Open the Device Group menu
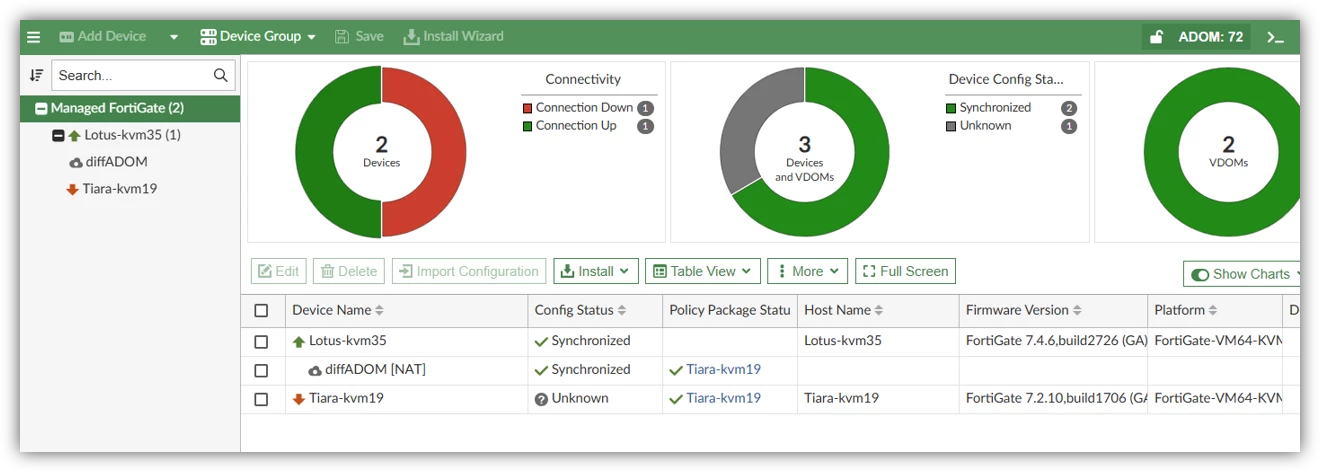 [x=258, y=36]
